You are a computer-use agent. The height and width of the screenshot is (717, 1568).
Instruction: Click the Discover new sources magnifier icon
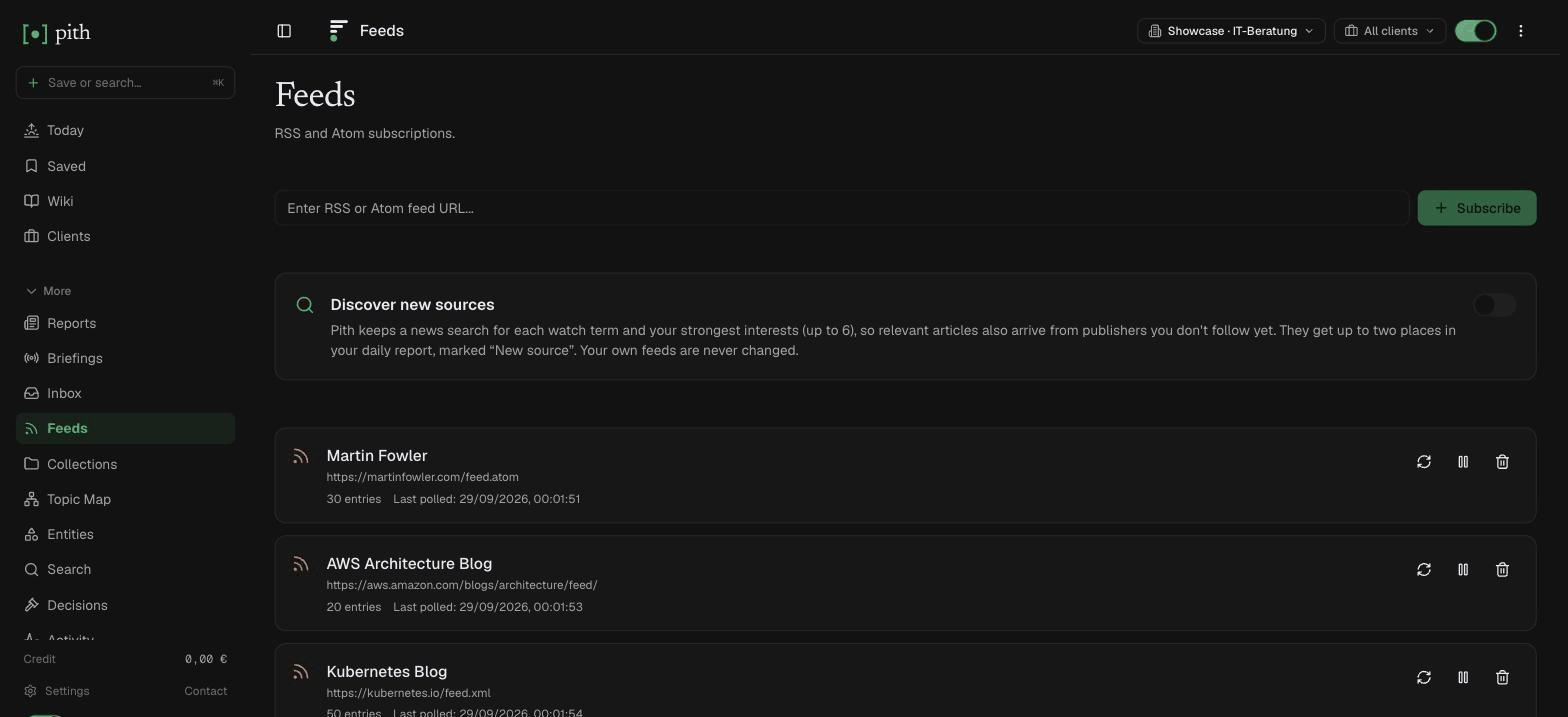tap(305, 305)
